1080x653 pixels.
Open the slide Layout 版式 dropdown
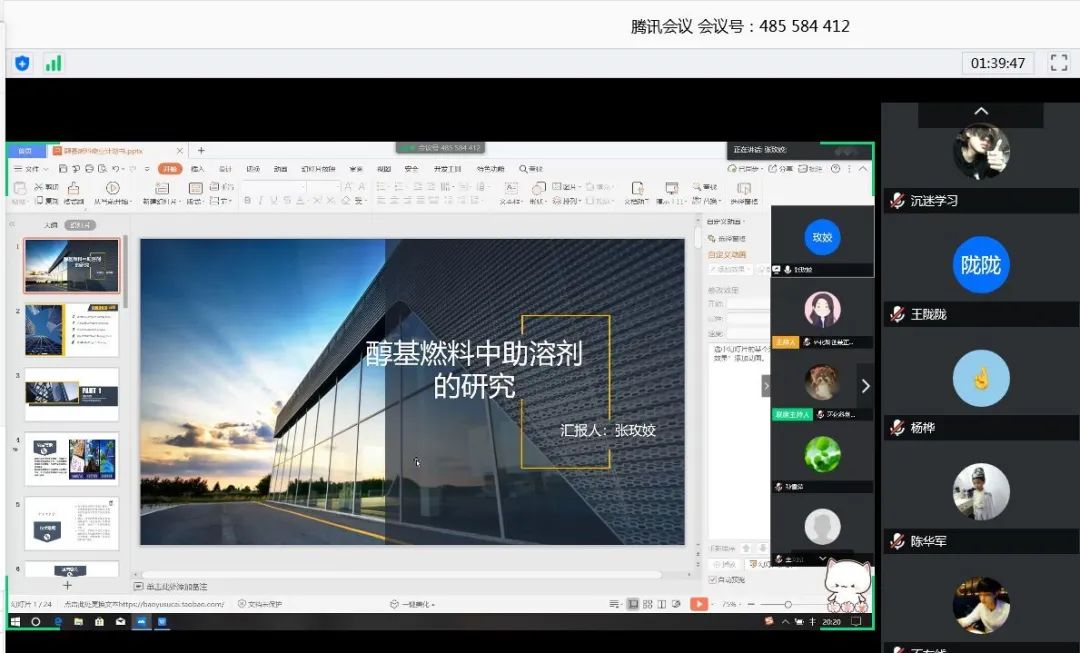[x=196, y=192]
